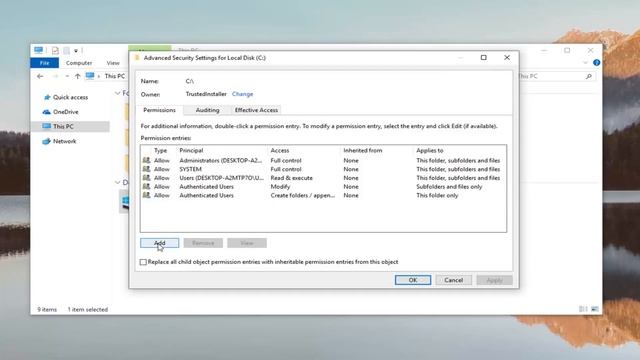The height and width of the screenshot is (360, 640).
Task: Click the user group icon beside the Users entry
Action: [x=146, y=178]
